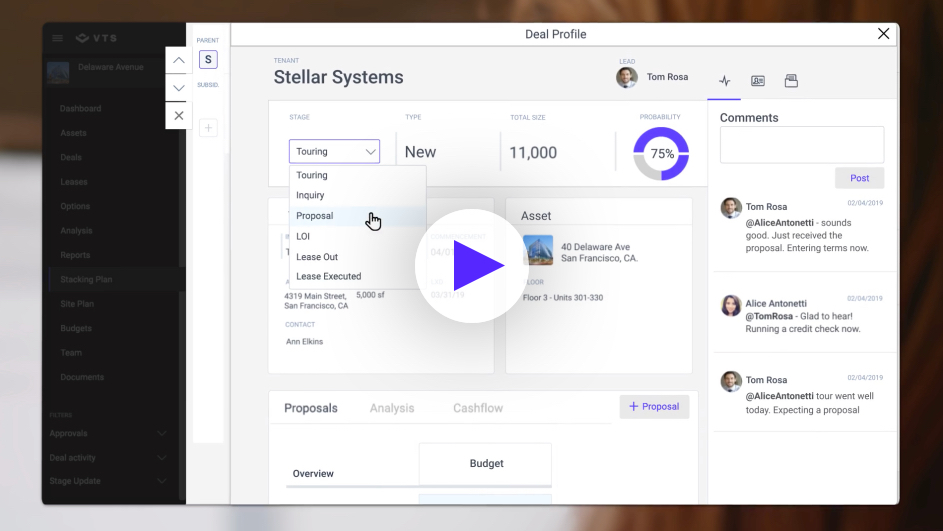943x531 pixels.
Task: Click the Stellar Systems tenant name
Action: tap(339, 78)
